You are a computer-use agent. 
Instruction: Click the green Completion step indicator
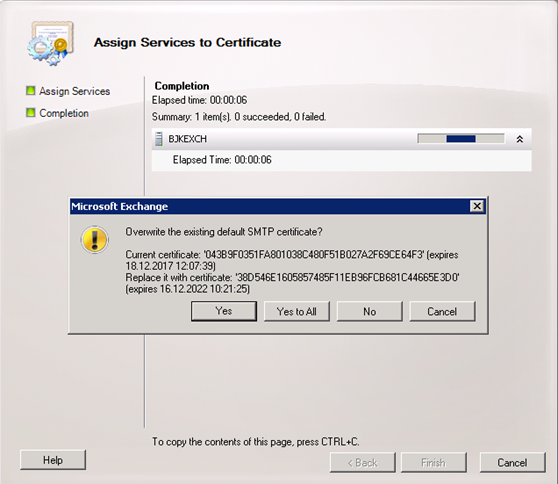coord(31,113)
